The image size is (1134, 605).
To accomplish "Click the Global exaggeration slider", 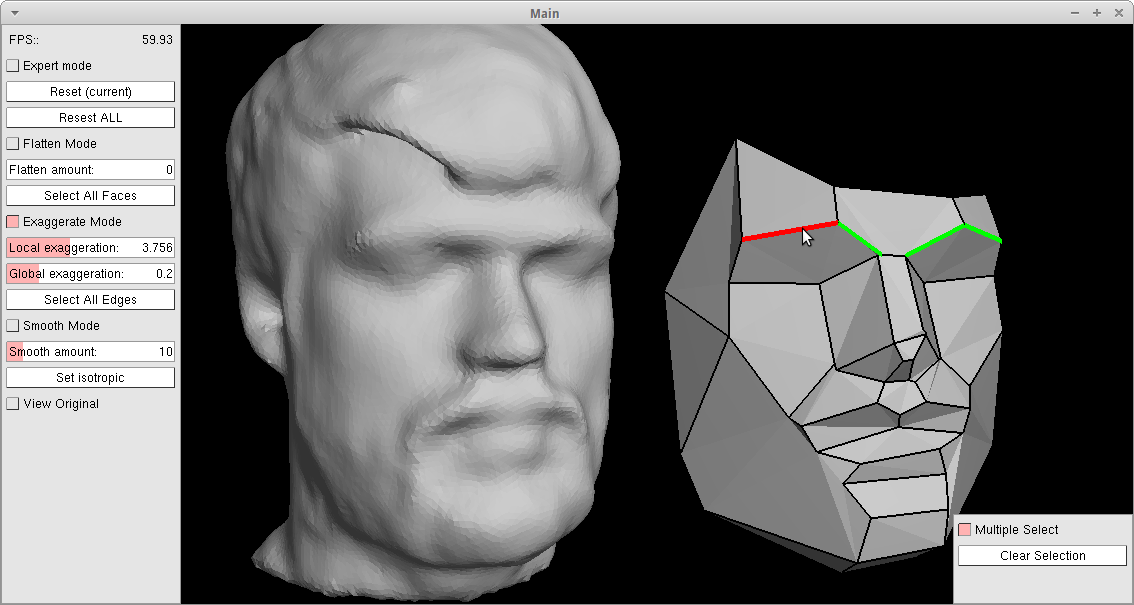I will [x=91, y=274].
